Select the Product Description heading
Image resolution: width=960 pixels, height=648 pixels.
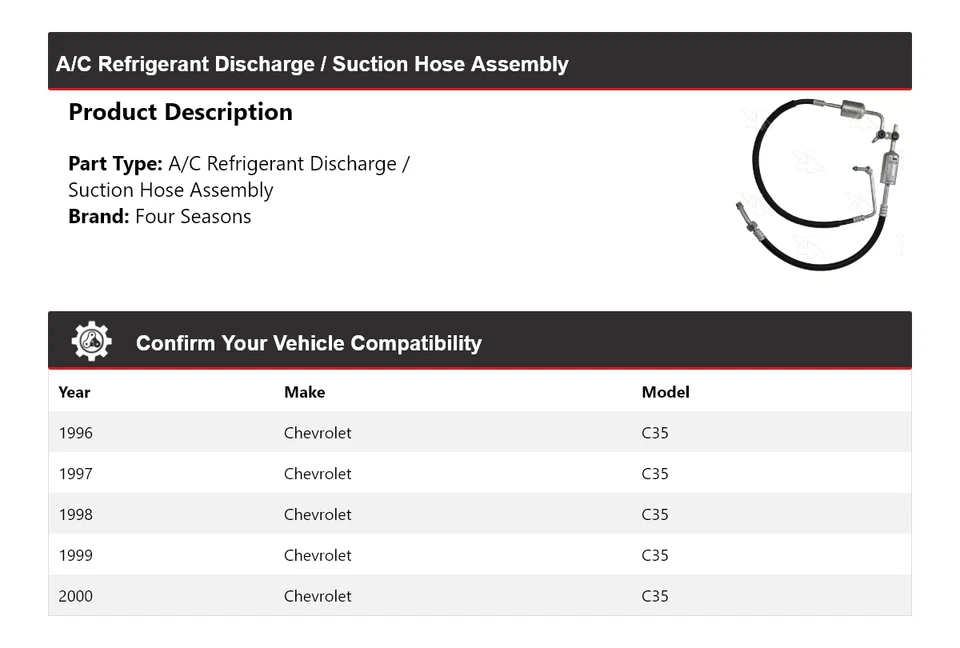click(x=180, y=112)
